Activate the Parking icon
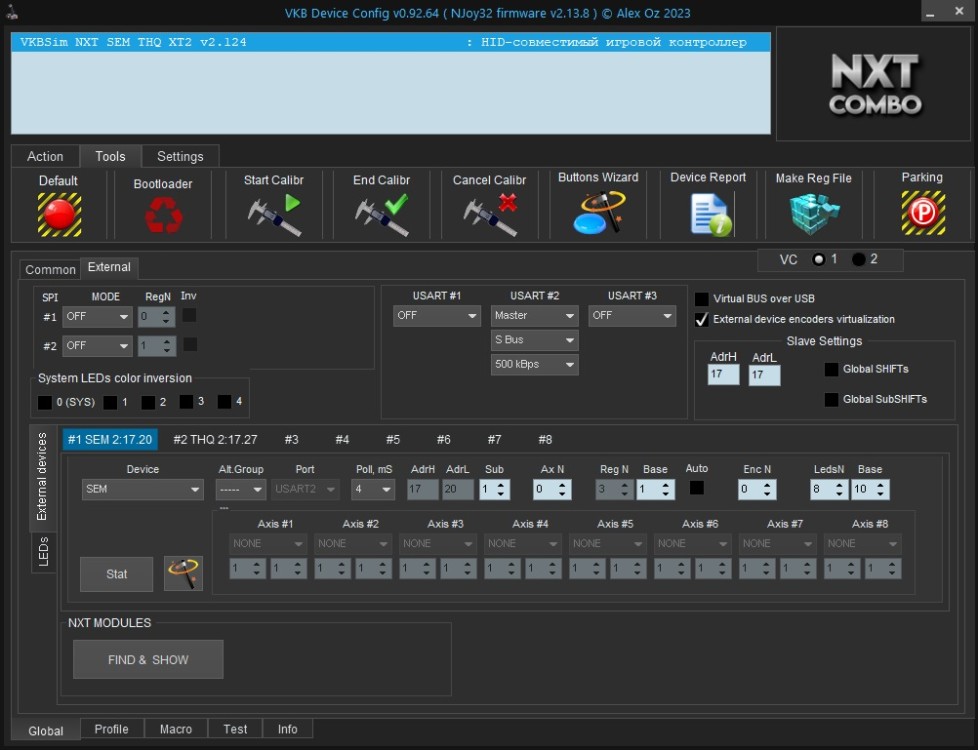Image resolution: width=978 pixels, height=750 pixels. click(922, 213)
